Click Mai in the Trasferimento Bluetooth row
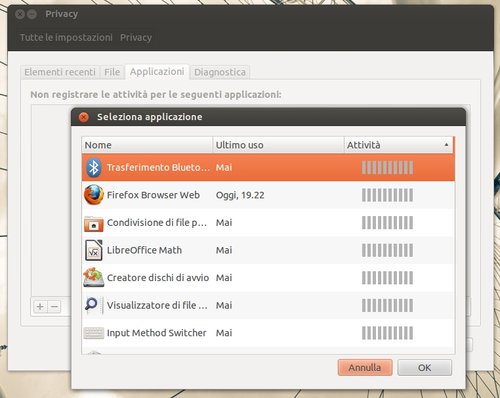Viewport: 500px width, 398px height. point(224,167)
